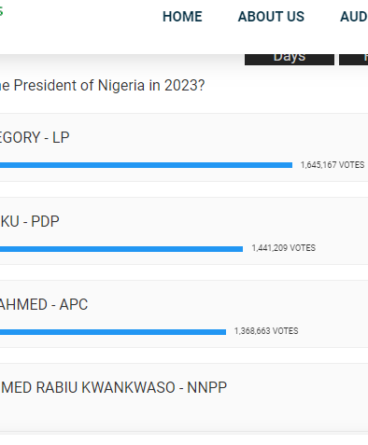368x445 pixels.
Task: Click the NNPP candidate result row
Action: click(184, 398)
